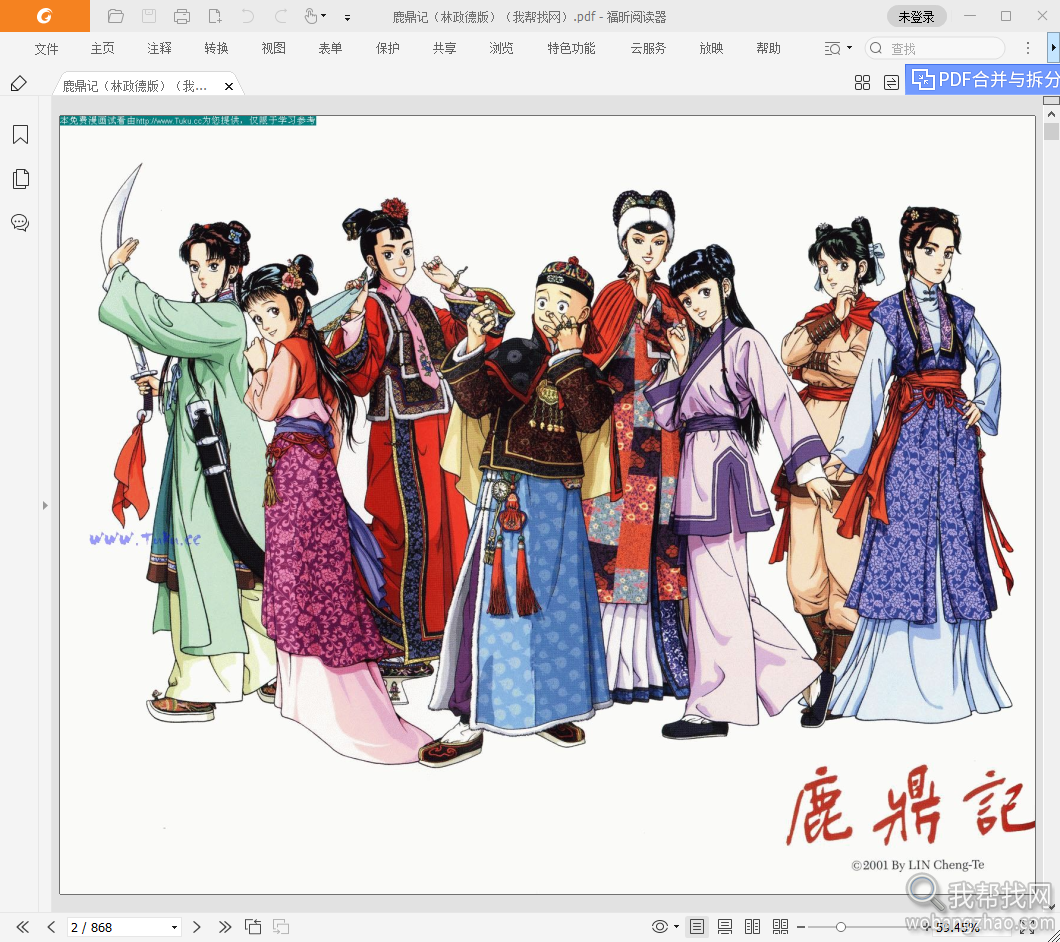The image size is (1060, 942).
Task: Open the Comments panel
Action: 20,222
